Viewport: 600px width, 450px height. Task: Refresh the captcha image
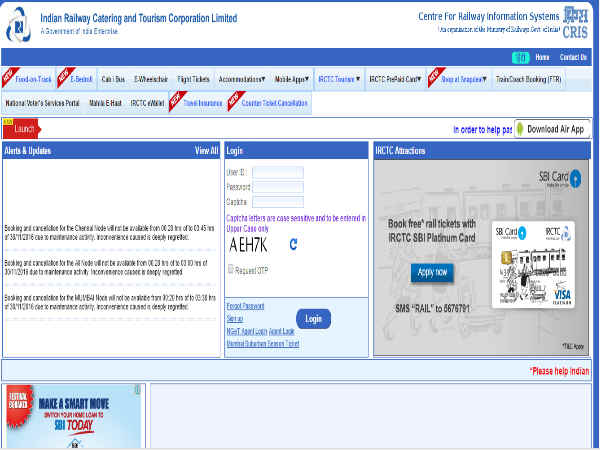click(x=293, y=244)
